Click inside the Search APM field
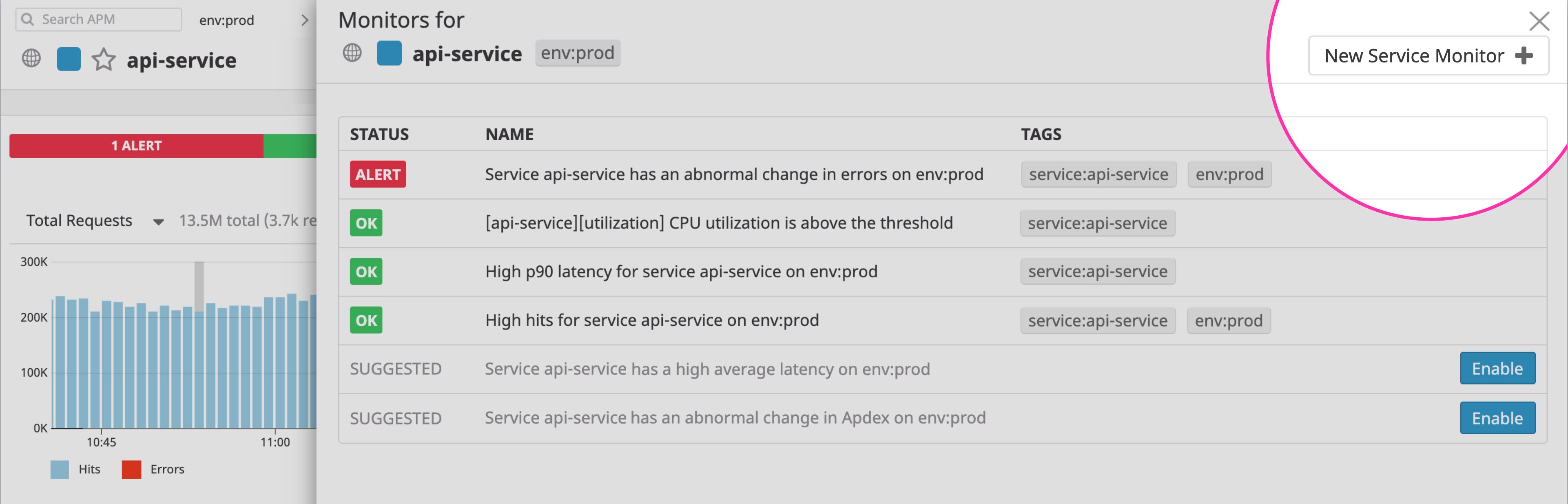The height and width of the screenshot is (504, 1568). coord(104,19)
